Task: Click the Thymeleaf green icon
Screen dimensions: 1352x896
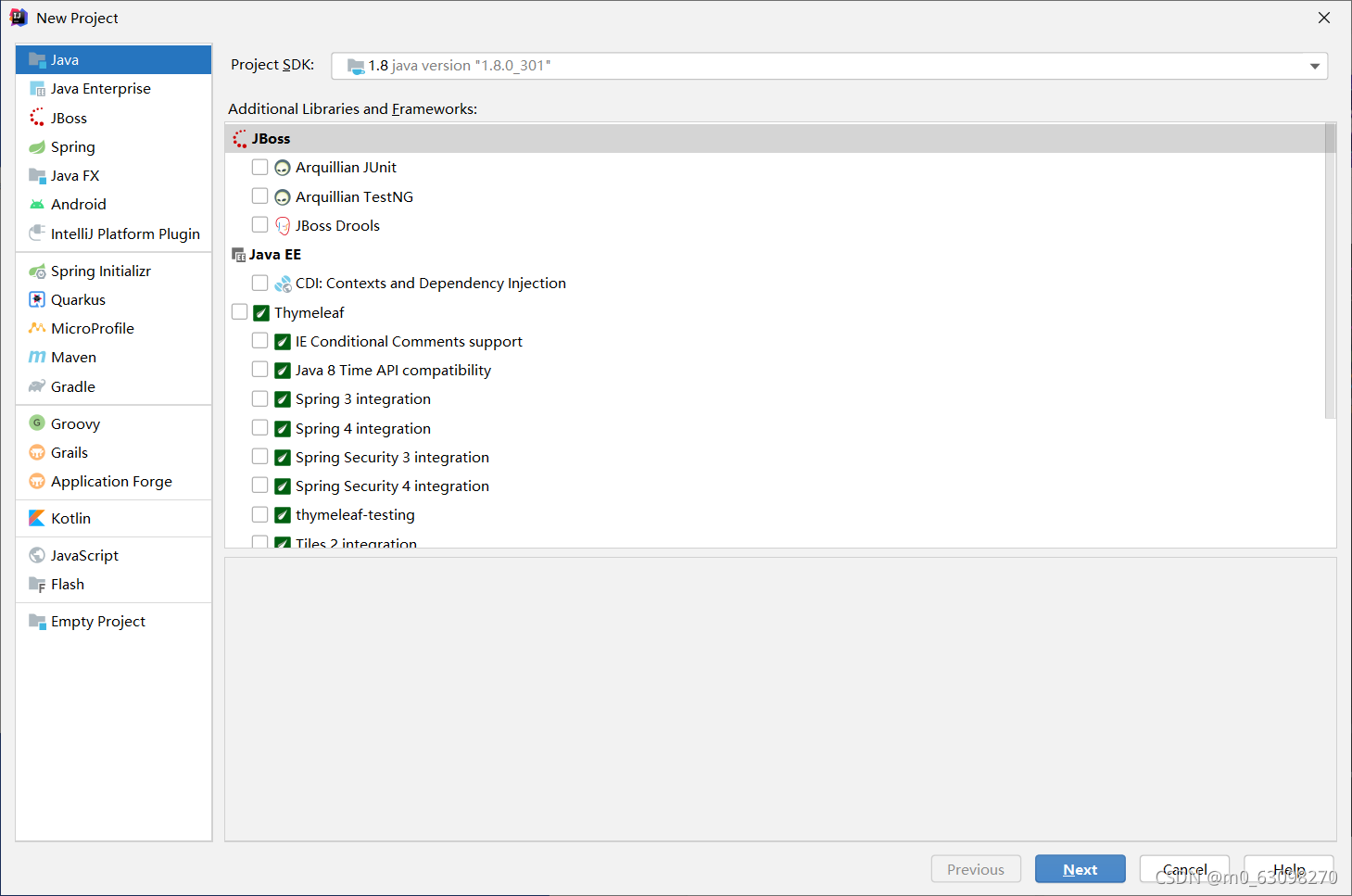Action: tap(261, 313)
